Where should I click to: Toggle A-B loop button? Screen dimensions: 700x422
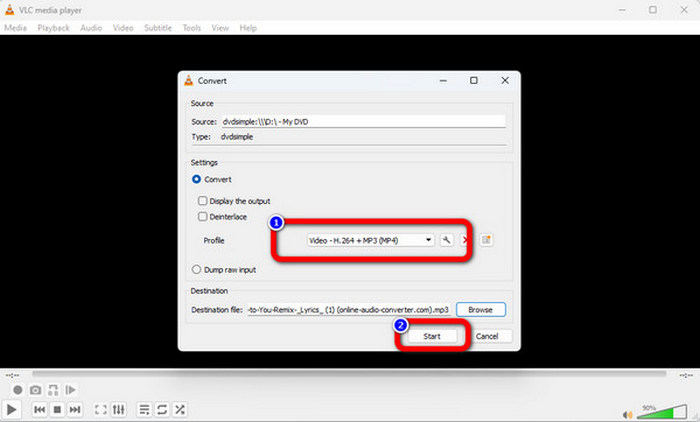53,390
